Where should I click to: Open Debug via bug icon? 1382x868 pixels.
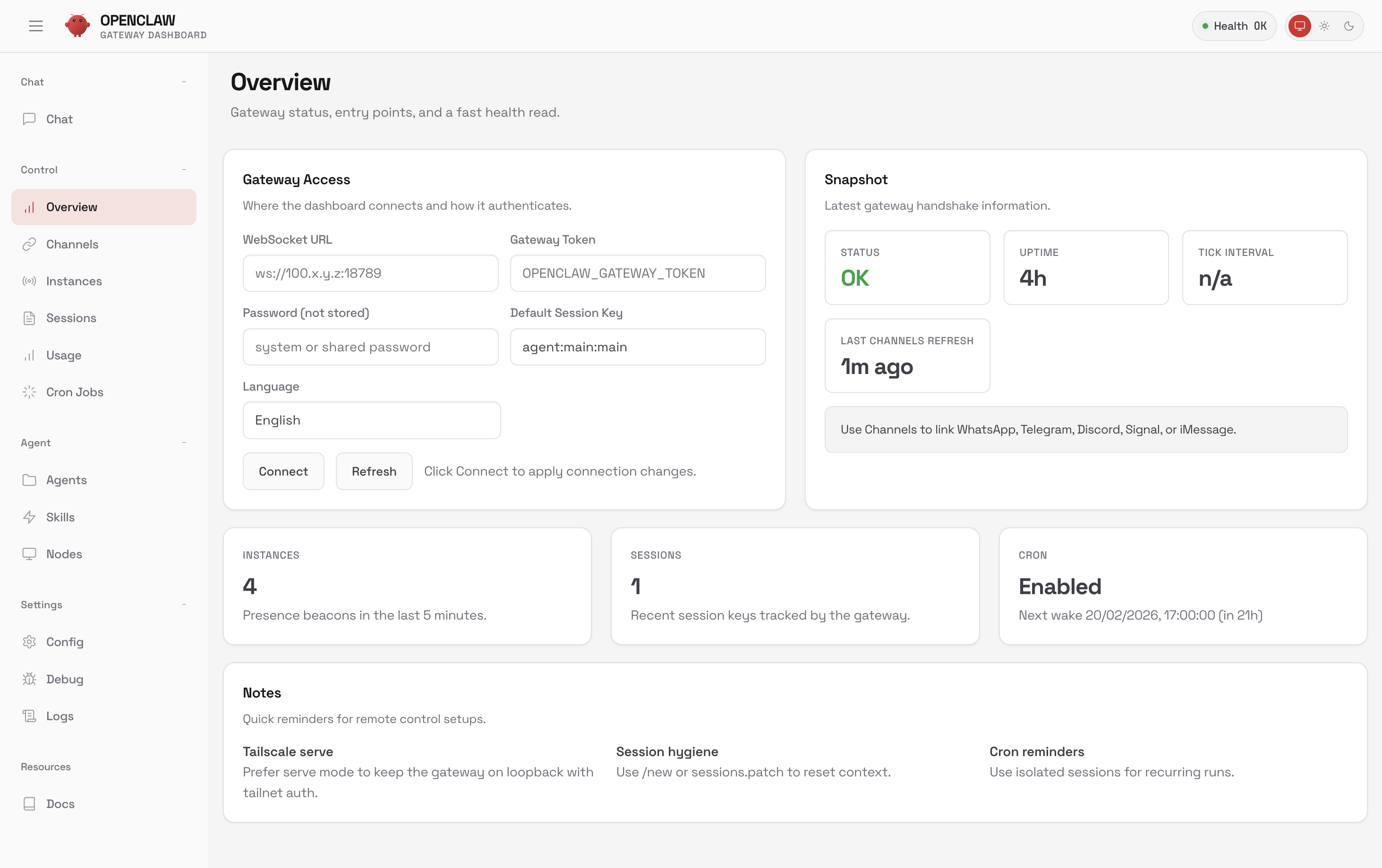click(x=29, y=679)
